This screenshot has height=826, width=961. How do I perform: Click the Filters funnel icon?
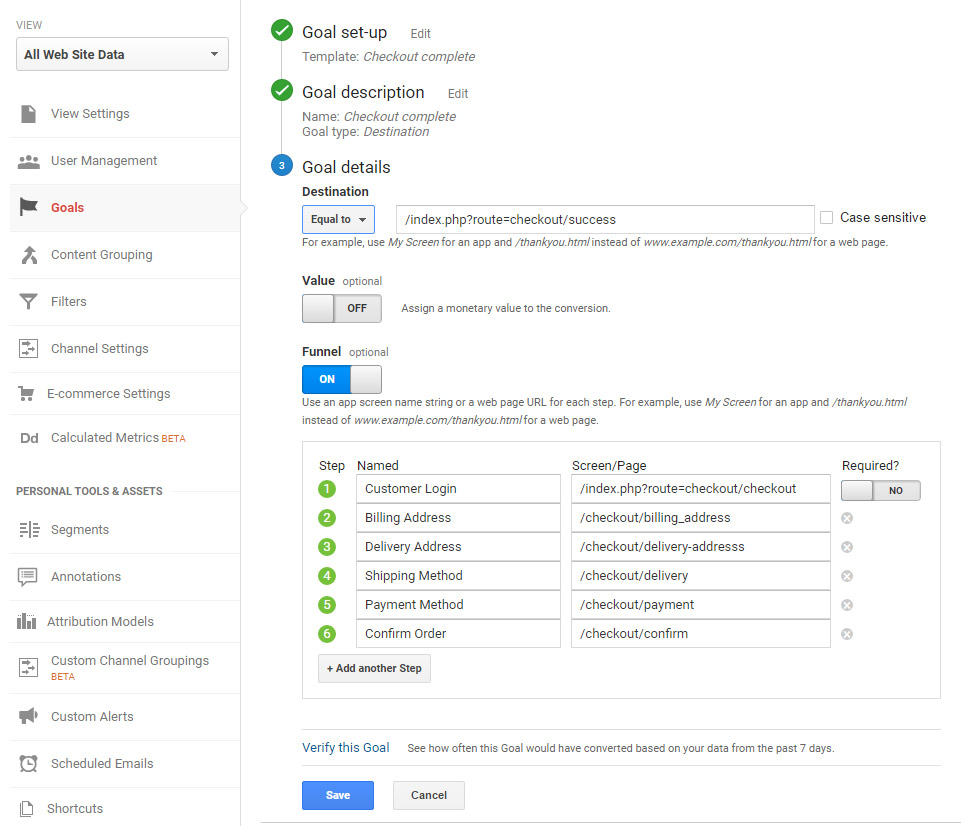point(28,301)
